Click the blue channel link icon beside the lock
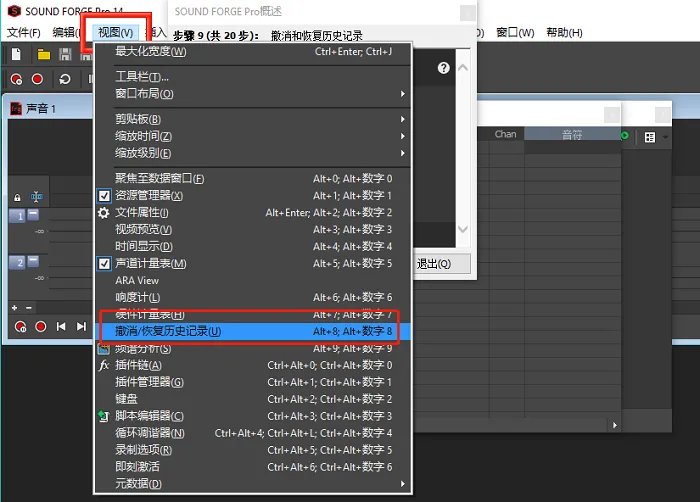This screenshot has width=700, height=502. (37, 197)
